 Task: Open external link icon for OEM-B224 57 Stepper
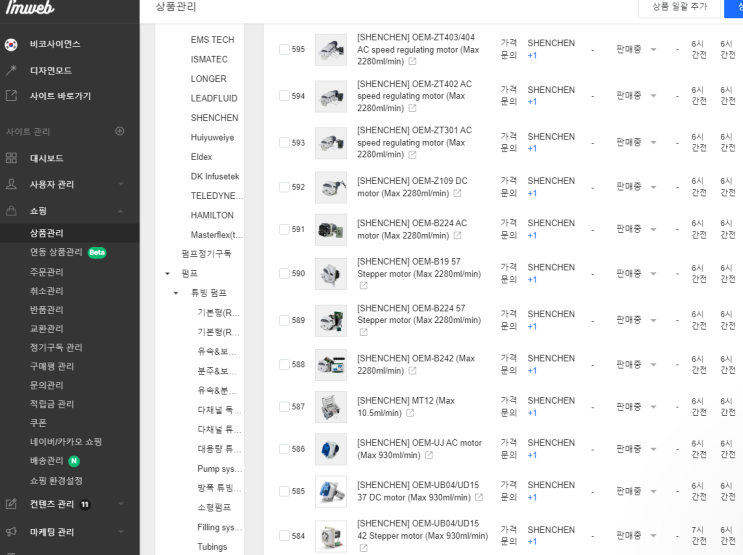pyautogui.click(x=363, y=332)
